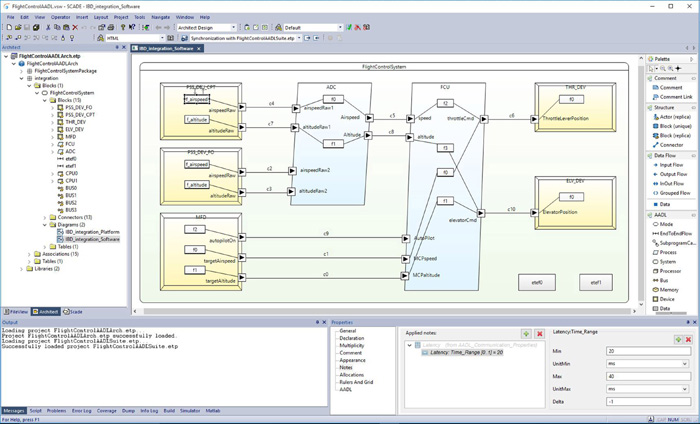The height and width of the screenshot is (424, 700).
Task: Select the Rulers And Grid properties page
Action: point(356,382)
